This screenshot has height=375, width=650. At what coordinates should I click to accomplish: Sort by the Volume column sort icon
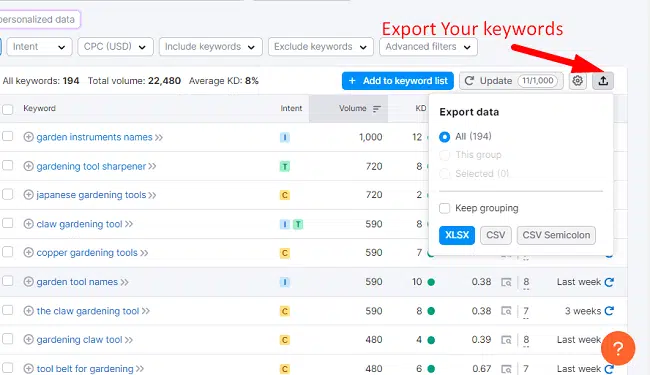376,109
